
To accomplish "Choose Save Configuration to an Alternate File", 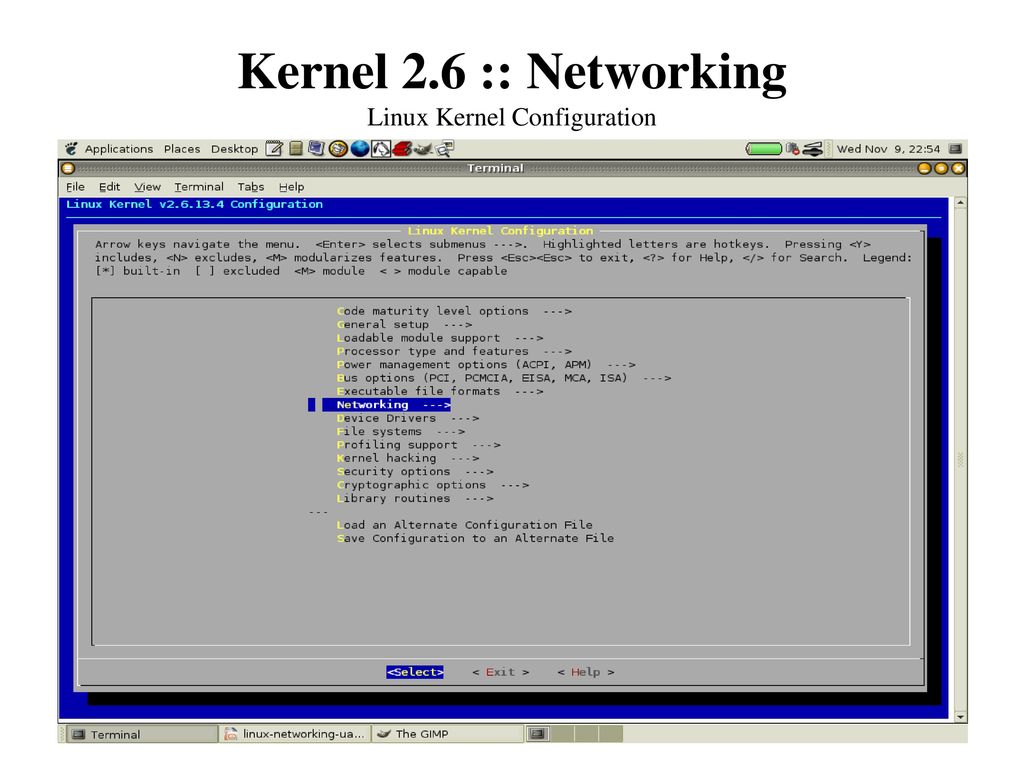I will [x=475, y=539].
